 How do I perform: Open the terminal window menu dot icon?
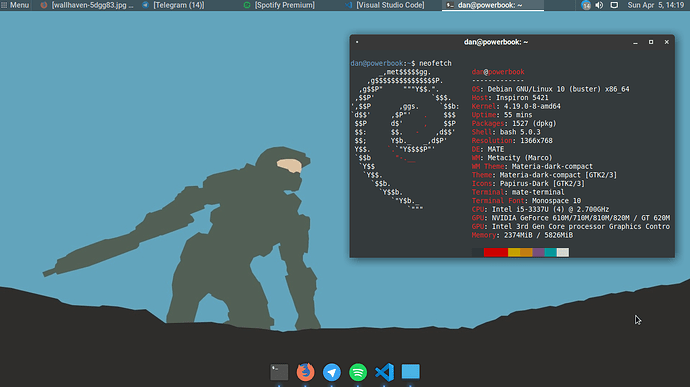coord(357,42)
